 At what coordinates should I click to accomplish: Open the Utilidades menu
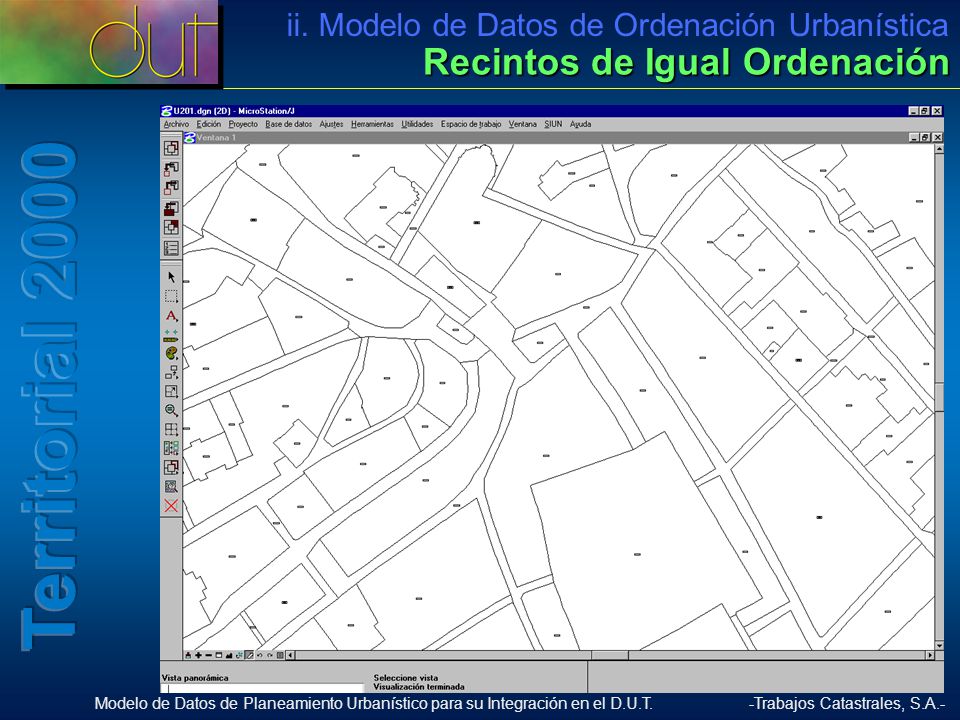click(x=417, y=124)
